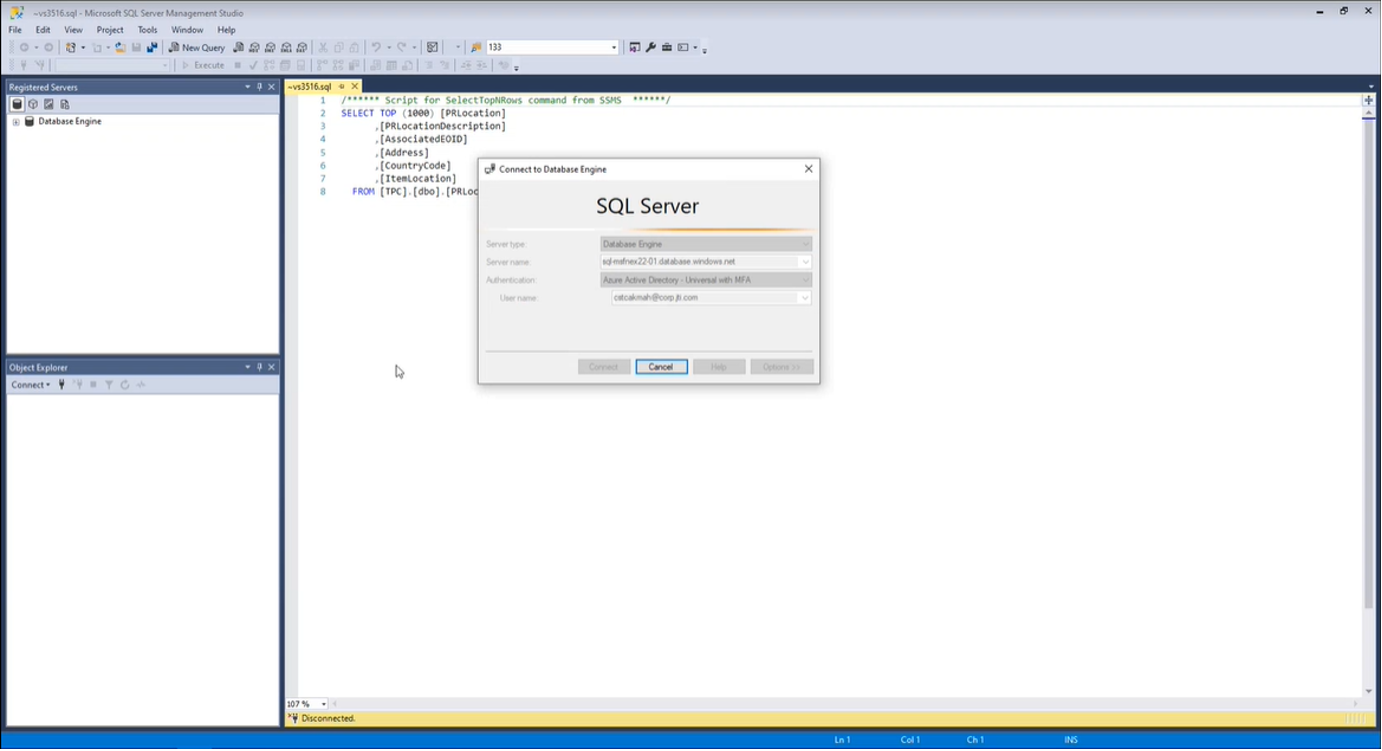Viewport: 1382px width, 751px height.
Task: Select Analysis Services icon in Registered Servers toolbar
Action: tap(33, 104)
